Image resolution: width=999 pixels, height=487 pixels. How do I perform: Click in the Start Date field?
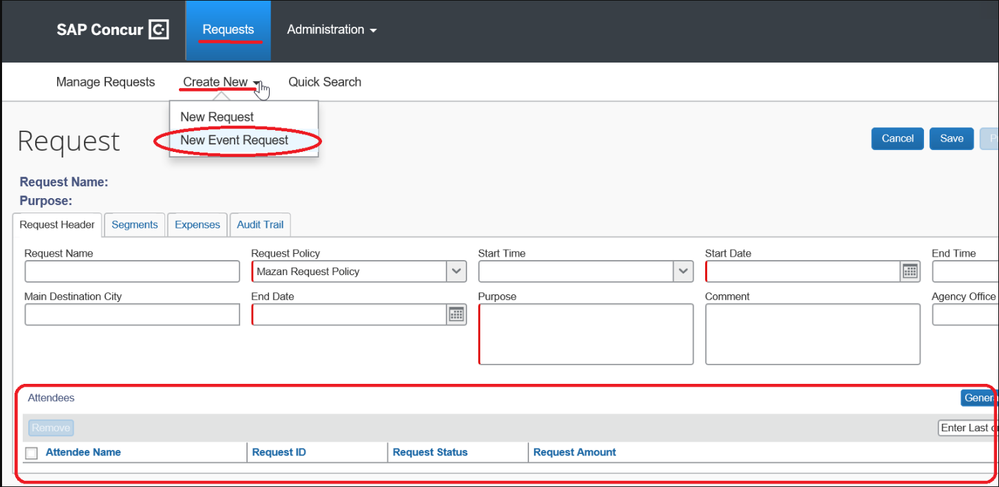(803, 272)
